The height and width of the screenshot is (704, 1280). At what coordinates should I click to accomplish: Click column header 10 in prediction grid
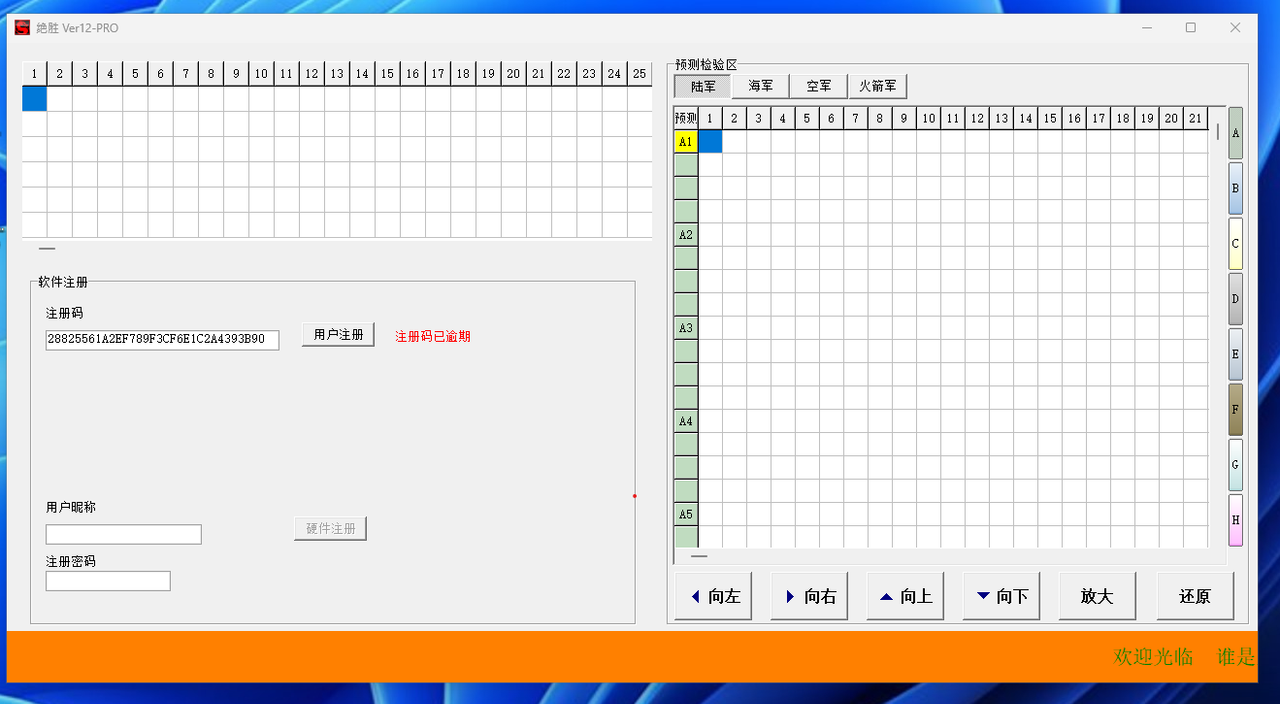(x=929, y=119)
